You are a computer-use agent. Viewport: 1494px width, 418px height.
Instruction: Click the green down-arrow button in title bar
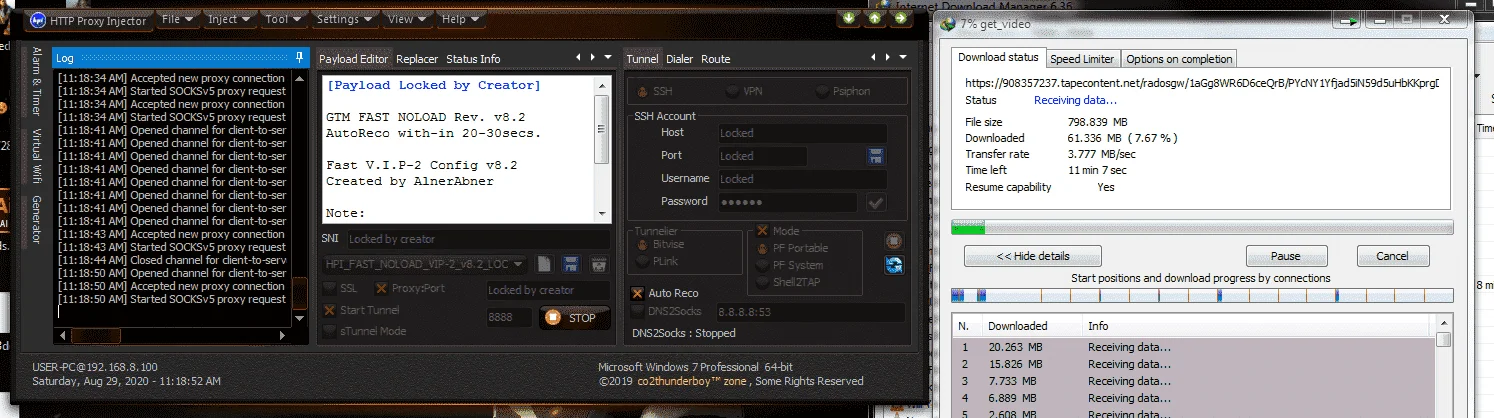tap(849, 18)
